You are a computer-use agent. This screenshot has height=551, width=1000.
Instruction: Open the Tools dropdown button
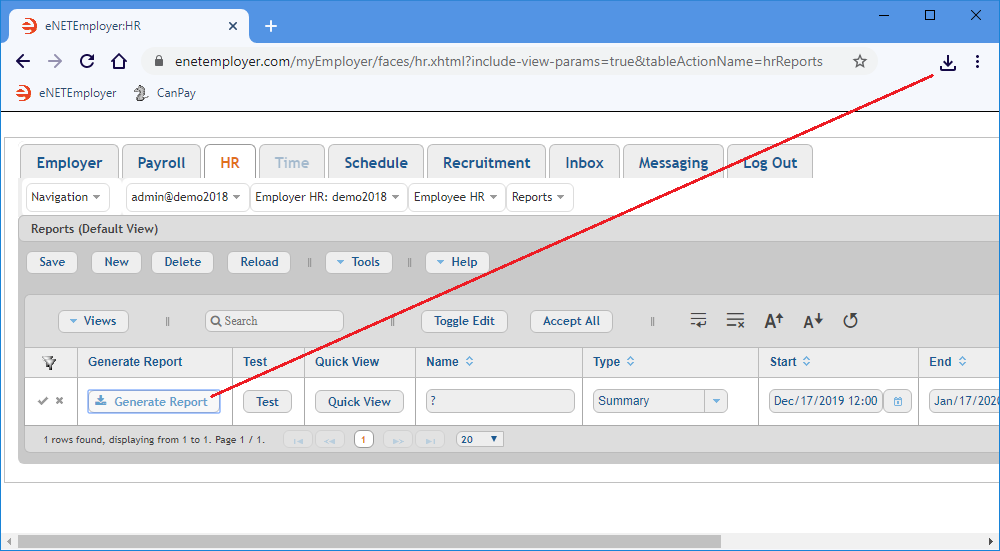click(358, 262)
